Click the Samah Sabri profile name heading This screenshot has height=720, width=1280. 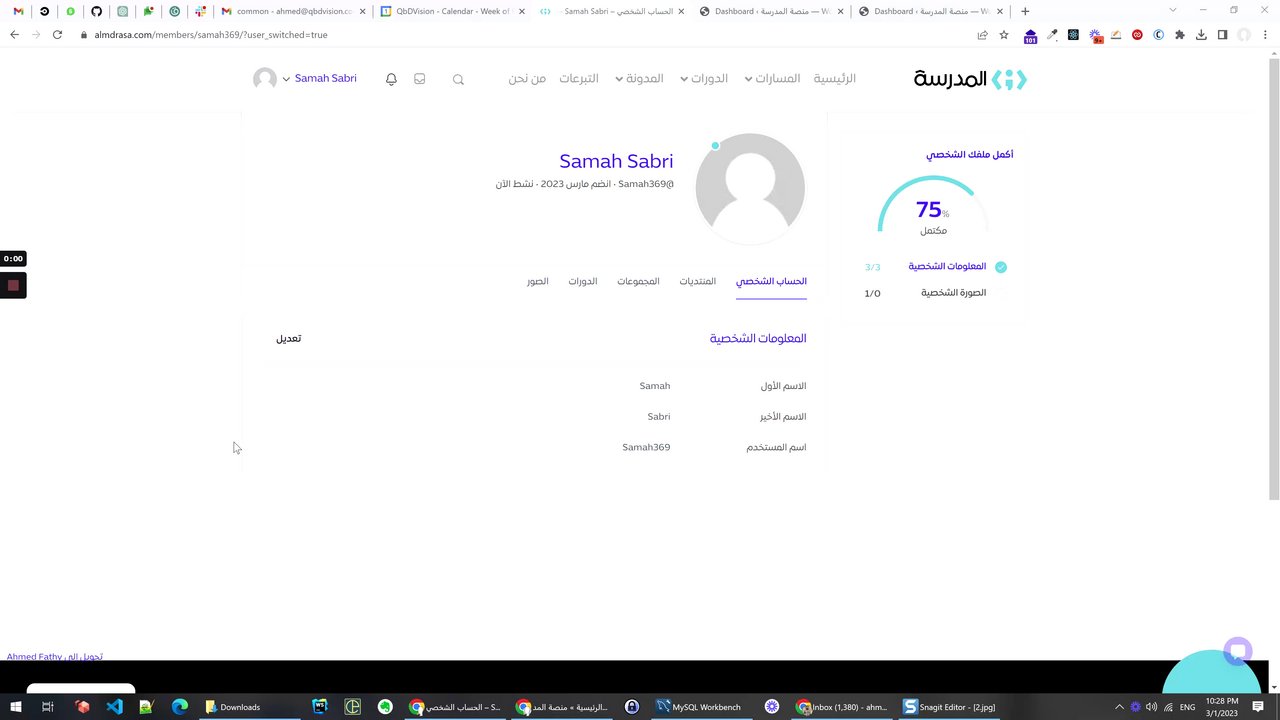[x=616, y=161]
